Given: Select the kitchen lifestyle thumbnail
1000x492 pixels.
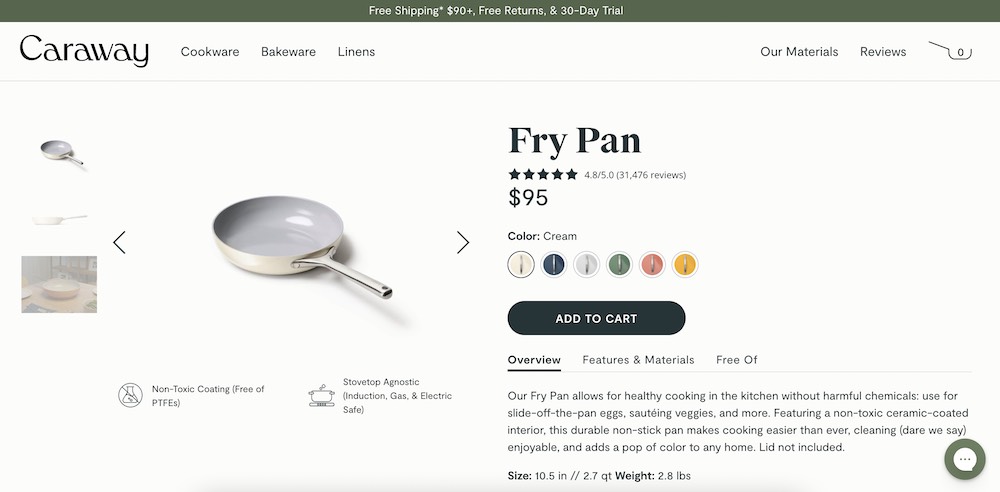Looking at the screenshot, I should 59,284.
